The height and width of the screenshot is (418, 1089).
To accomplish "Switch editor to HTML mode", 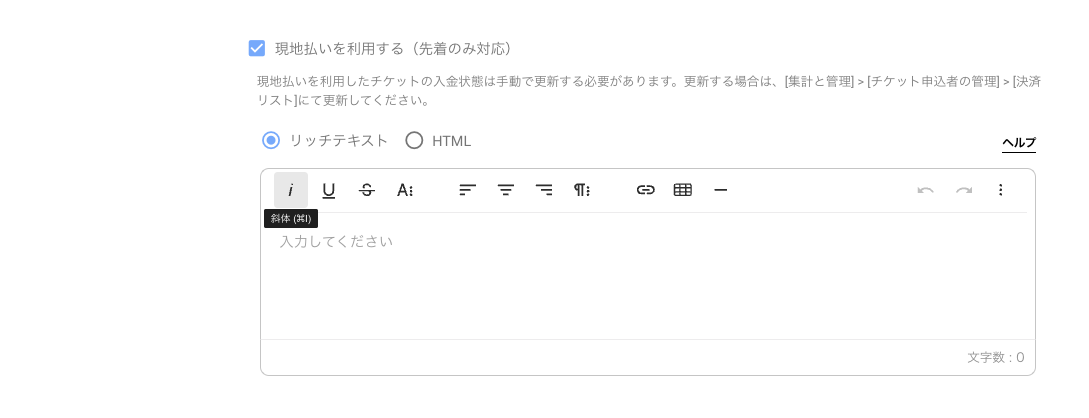I will (414, 141).
